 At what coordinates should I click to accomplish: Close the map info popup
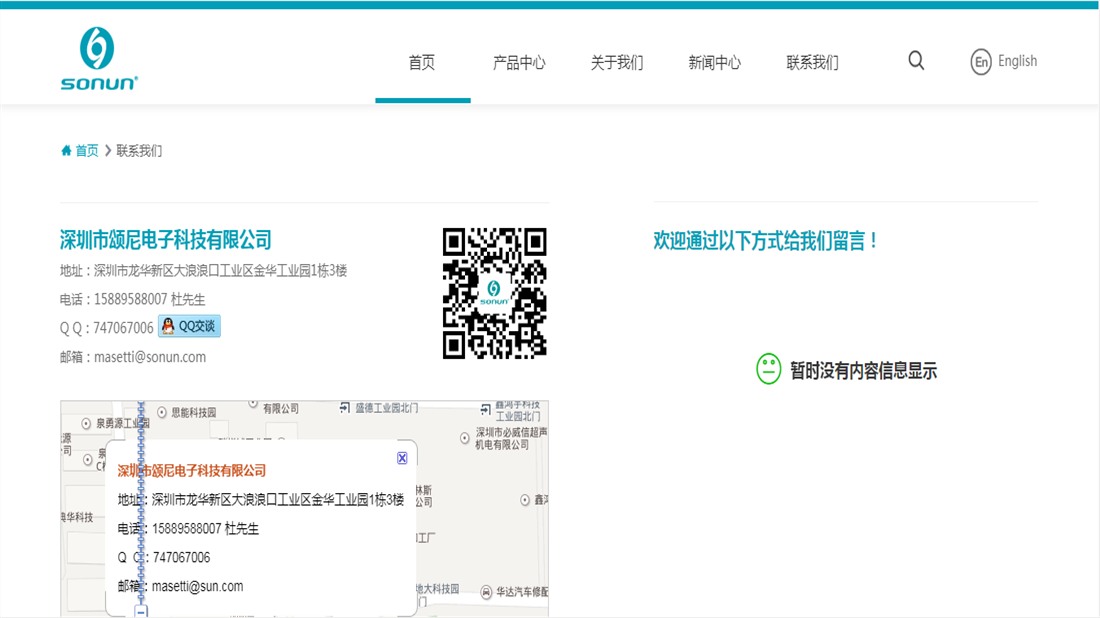click(x=402, y=458)
